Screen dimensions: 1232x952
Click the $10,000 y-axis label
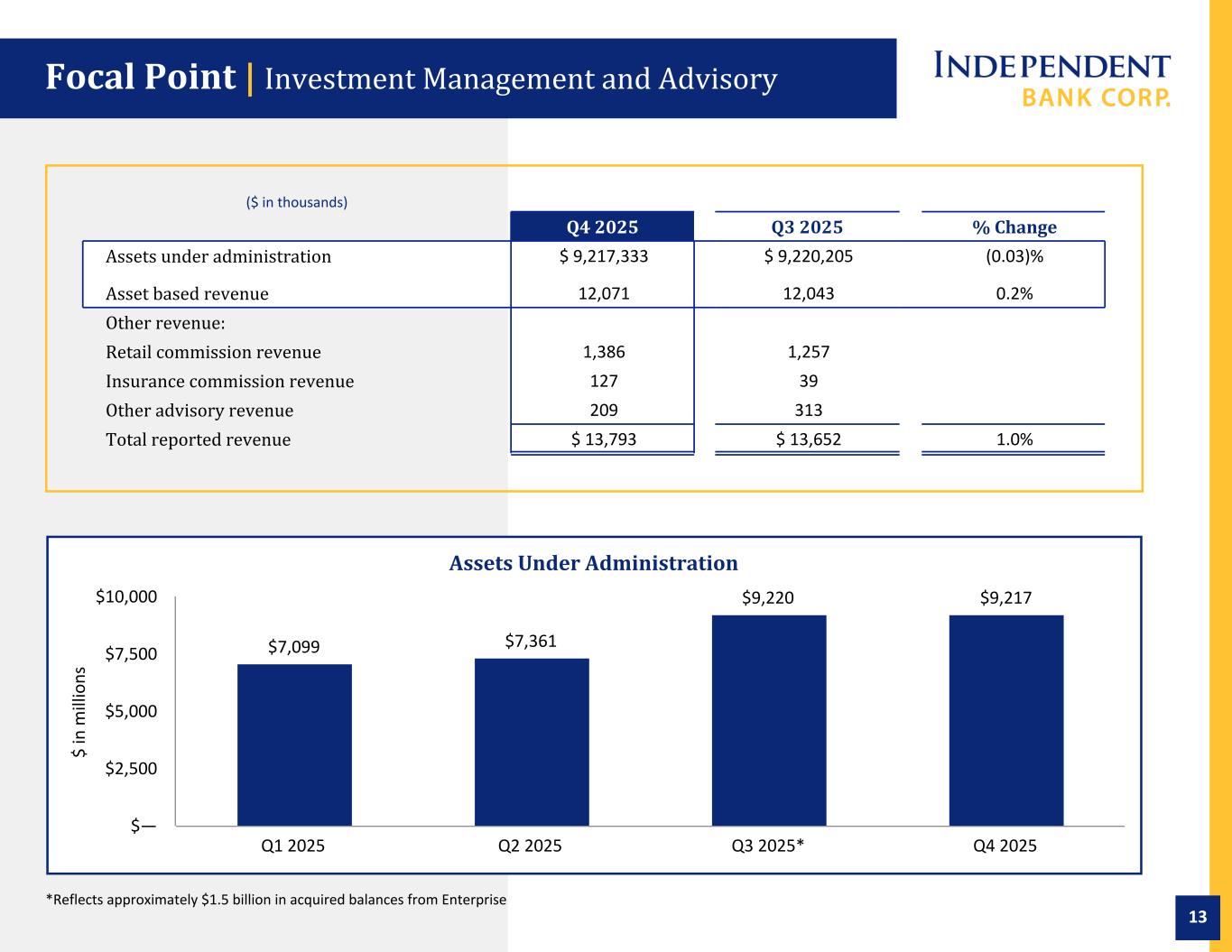[126, 596]
